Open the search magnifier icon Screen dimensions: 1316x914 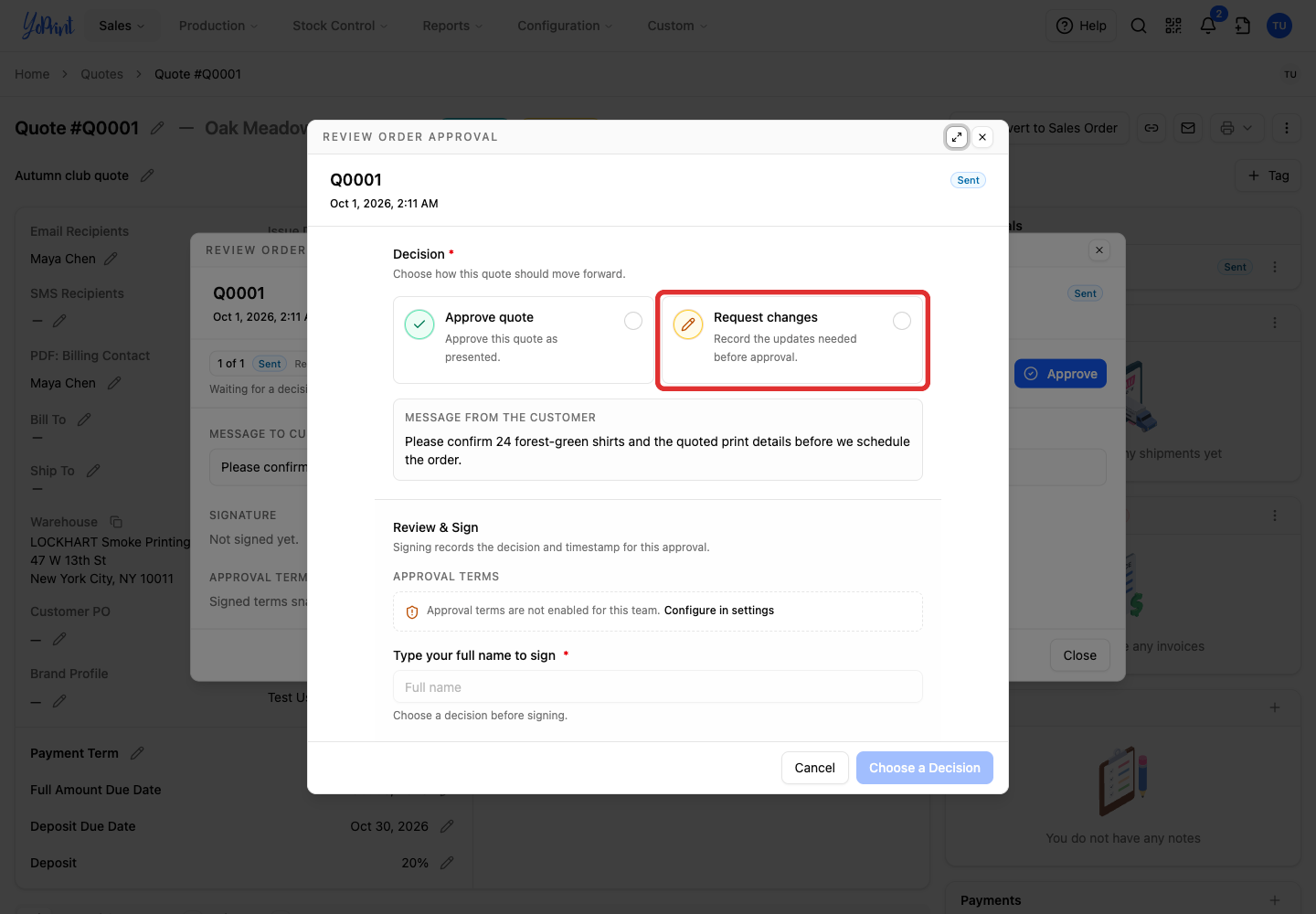pos(1139,26)
